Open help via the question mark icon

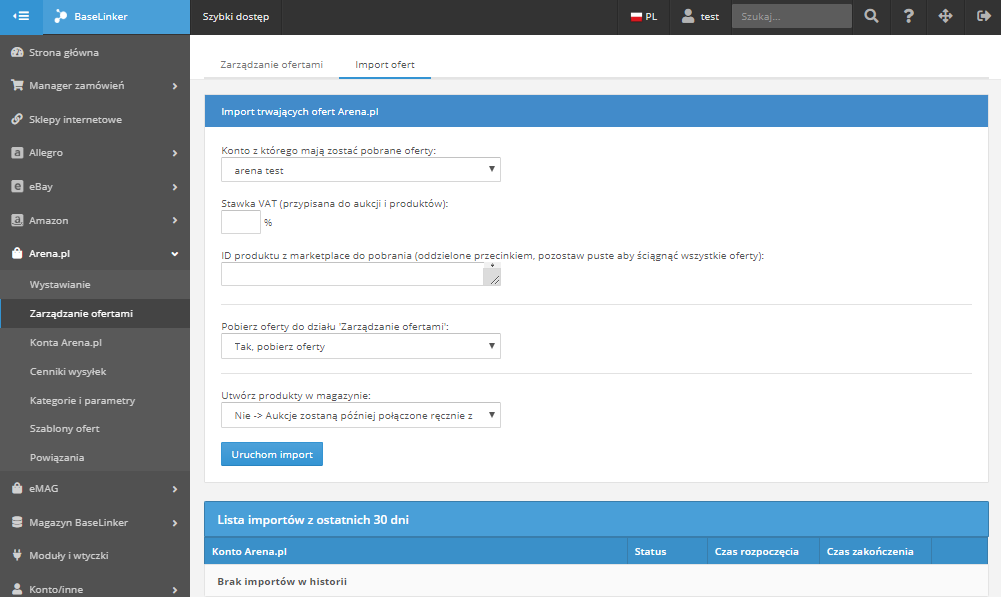[x=908, y=17]
